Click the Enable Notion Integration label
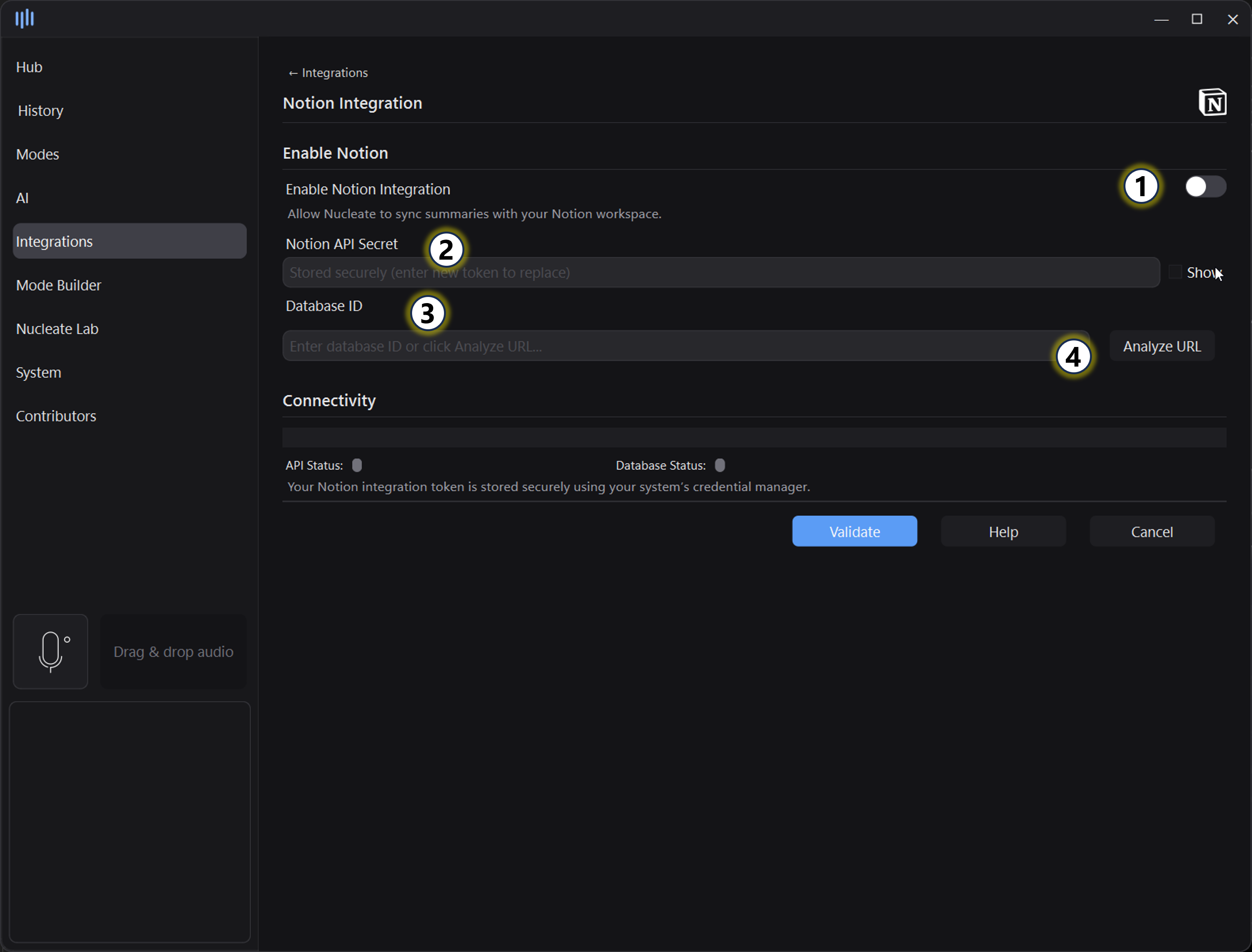 coord(368,189)
